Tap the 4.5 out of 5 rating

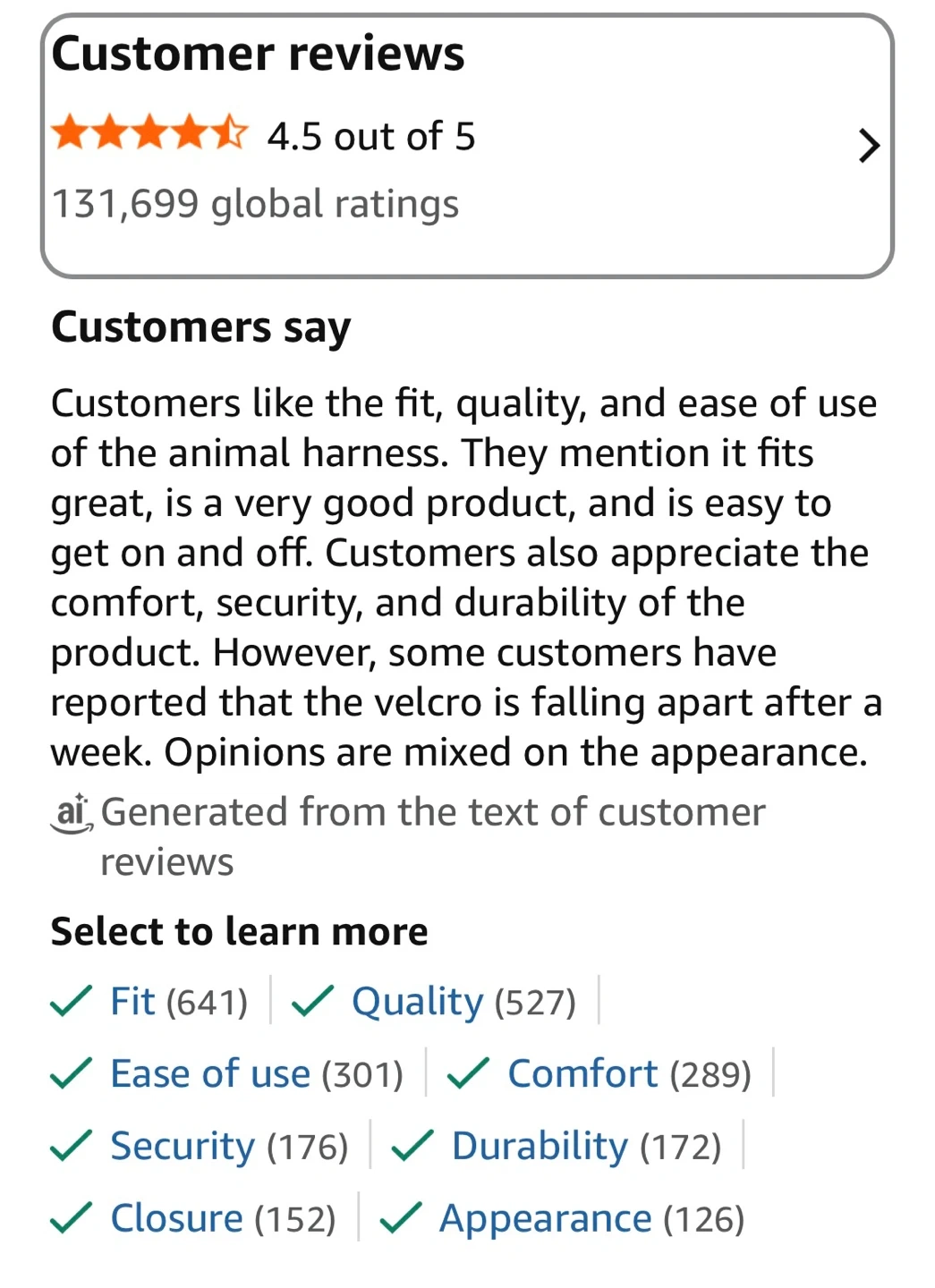pos(371,137)
